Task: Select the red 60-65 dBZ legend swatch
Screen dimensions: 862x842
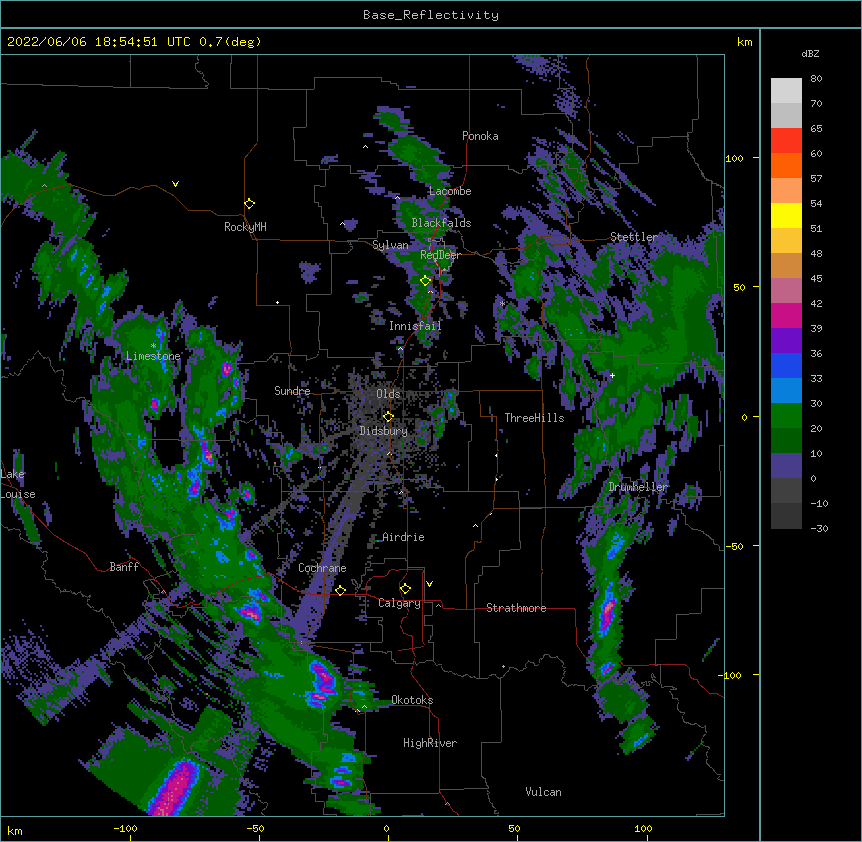Action: click(786, 141)
